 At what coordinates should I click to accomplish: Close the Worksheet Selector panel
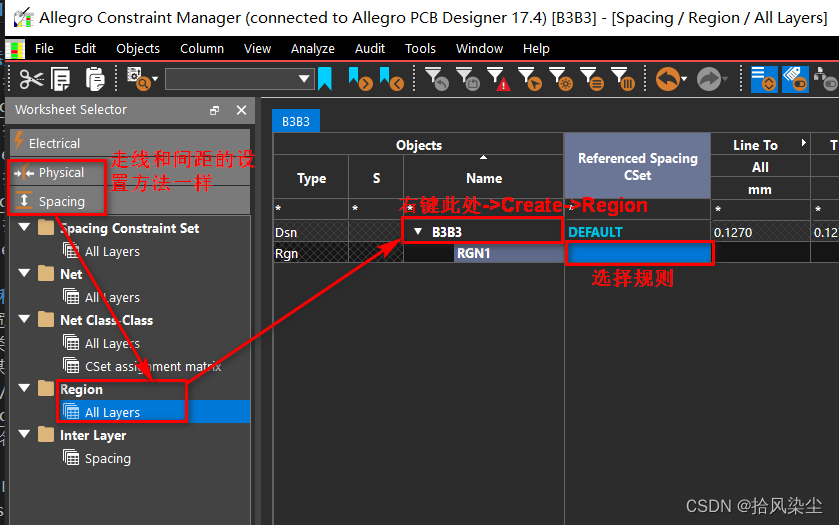(241, 110)
